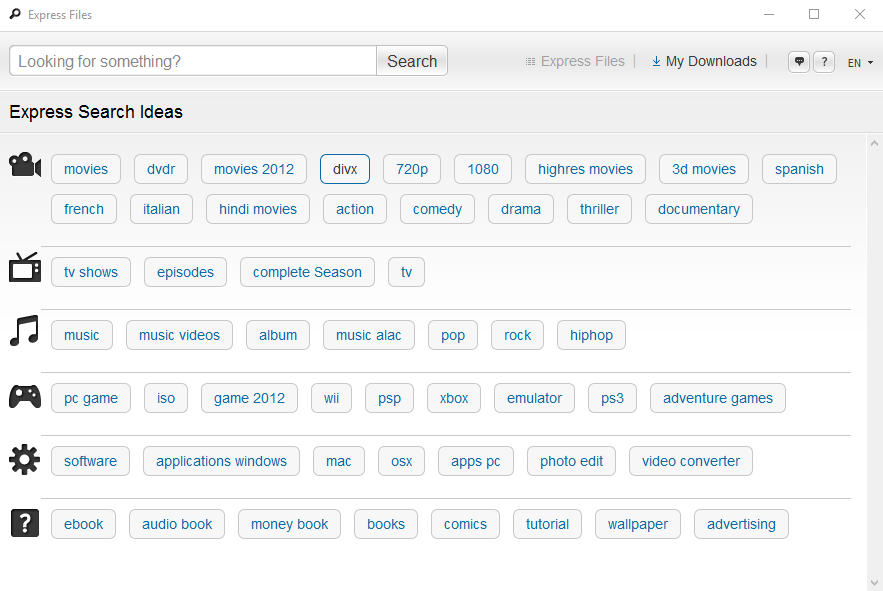Select the divx search idea
The image size is (883, 591).
click(x=345, y=169)
